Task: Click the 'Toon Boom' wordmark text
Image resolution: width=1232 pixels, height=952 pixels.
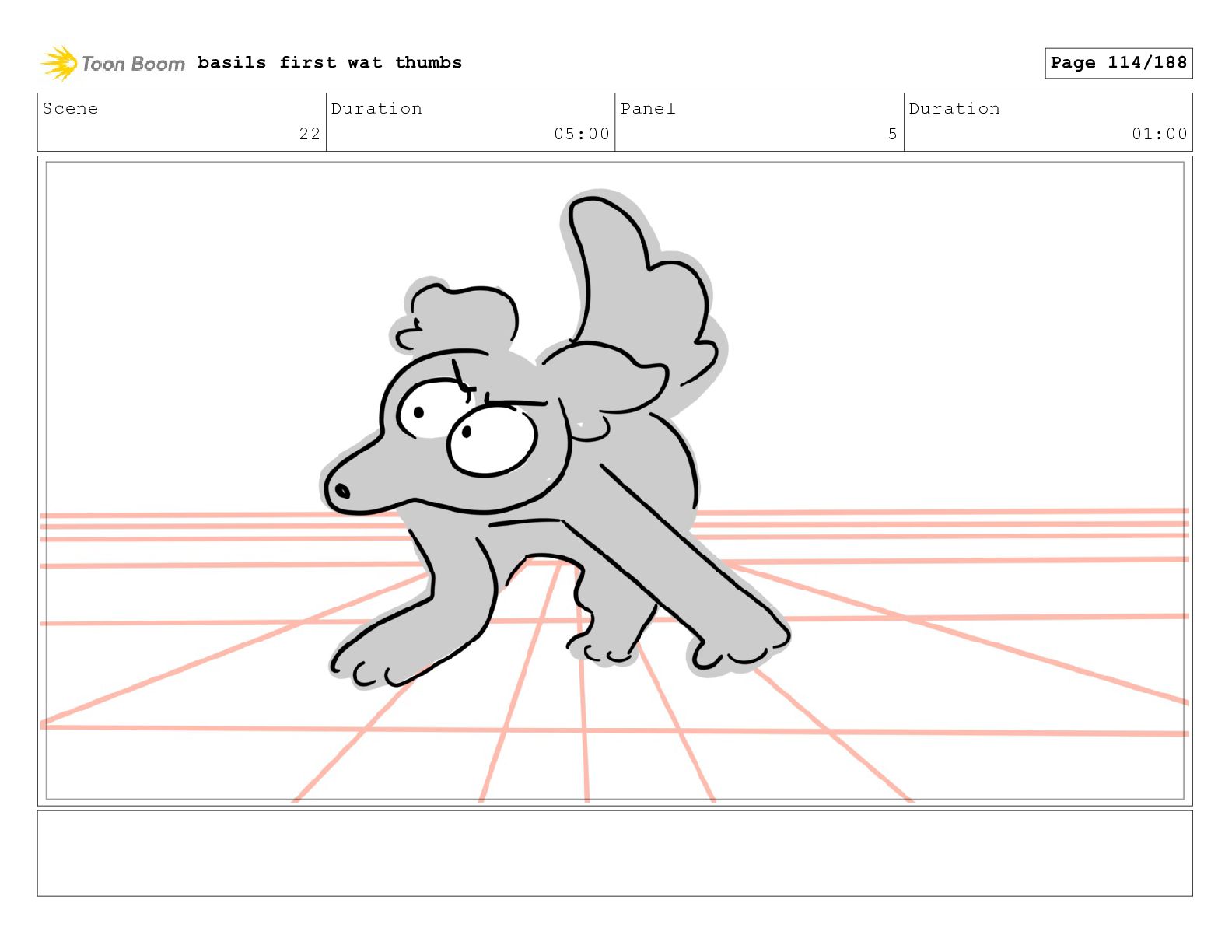Action: click(x=133, y=64)
